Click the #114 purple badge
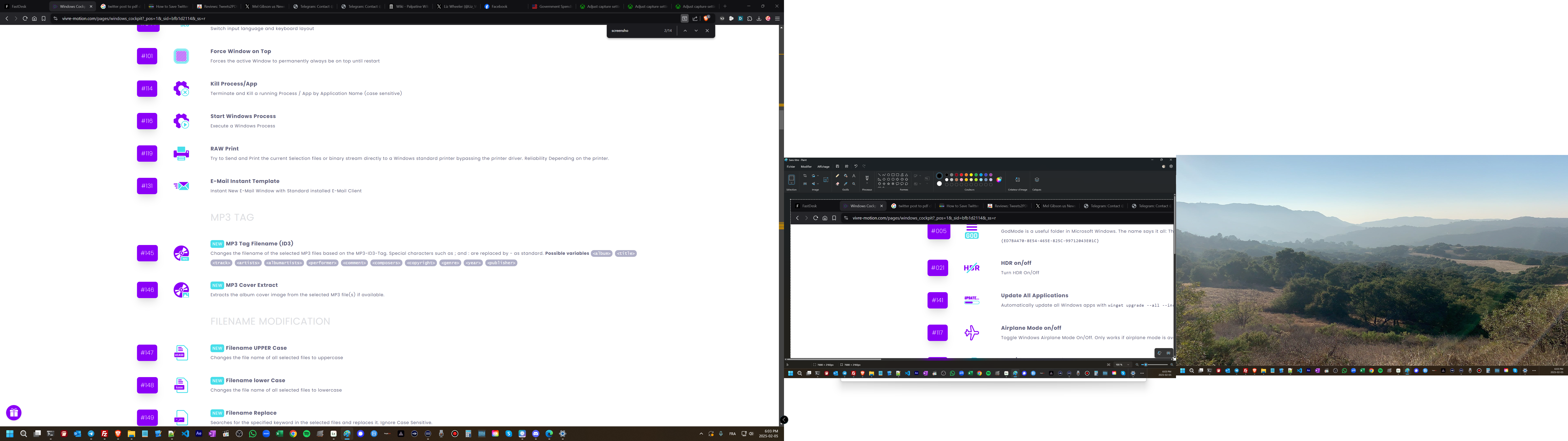 pos(147,88)
